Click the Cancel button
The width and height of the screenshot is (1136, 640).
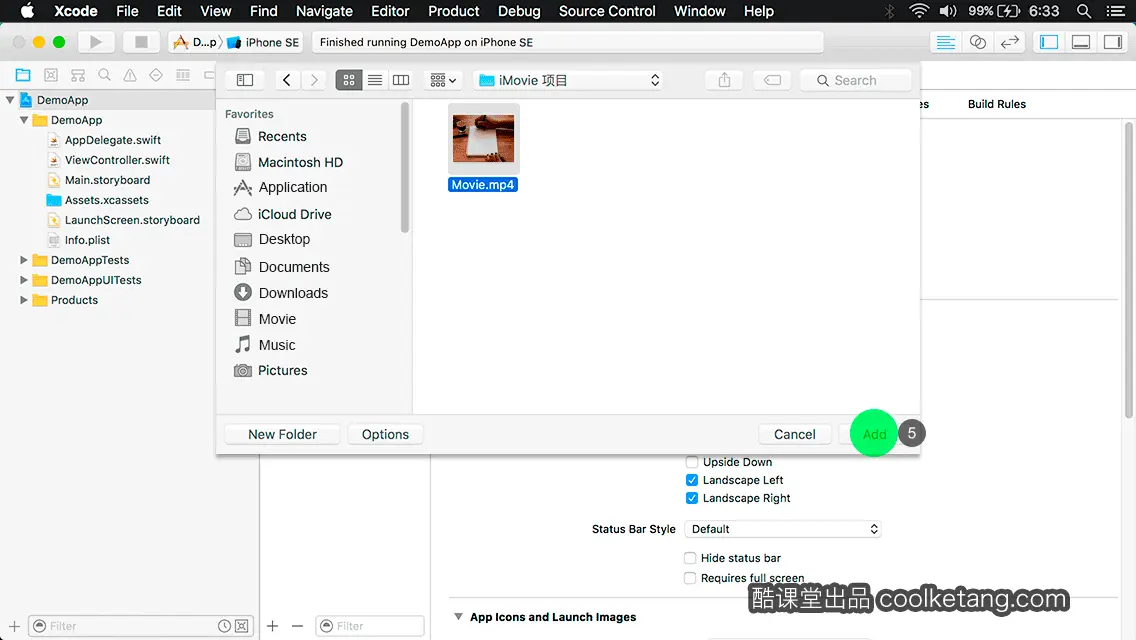[795, 434]
